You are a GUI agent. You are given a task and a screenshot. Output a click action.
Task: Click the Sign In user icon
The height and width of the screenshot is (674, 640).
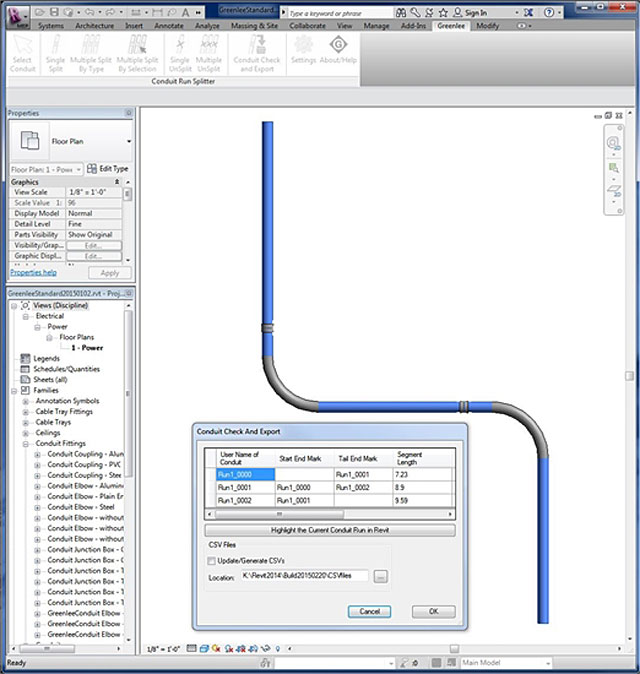coord(458,13)
